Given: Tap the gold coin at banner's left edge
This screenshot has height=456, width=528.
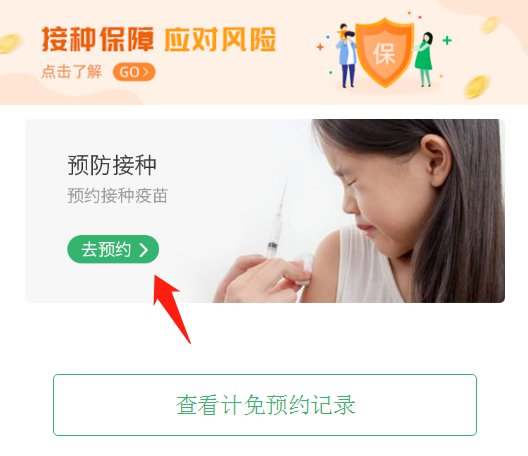Looking at the screenshot, I should click(10, 44).
